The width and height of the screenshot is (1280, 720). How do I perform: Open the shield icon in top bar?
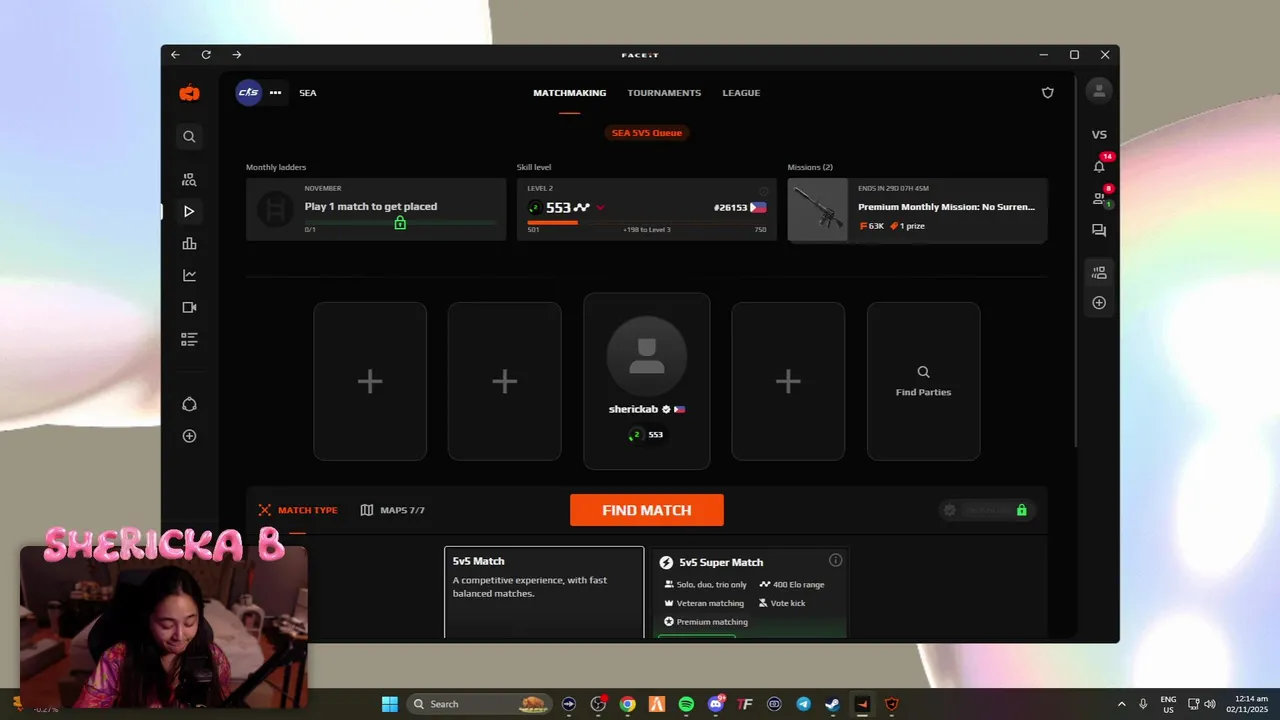tap(1048, 93)
